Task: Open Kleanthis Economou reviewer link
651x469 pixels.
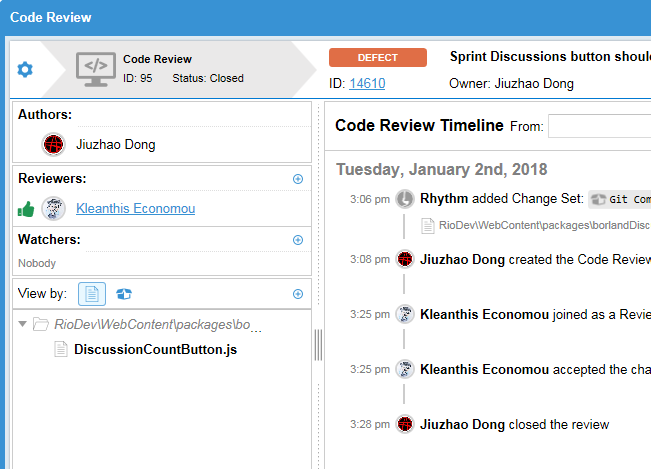Action: [x=135, y=209]
